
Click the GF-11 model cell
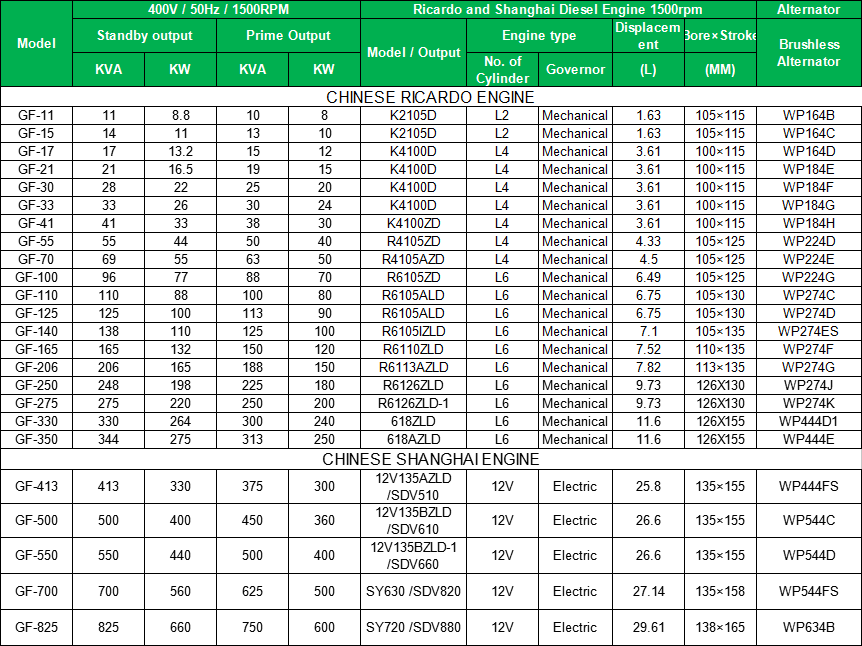(x=36, y=115)
